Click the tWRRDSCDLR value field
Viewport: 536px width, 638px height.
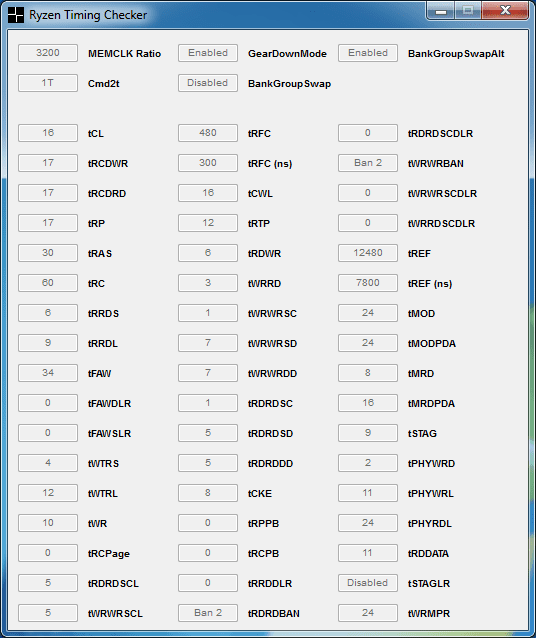(368, 223)
